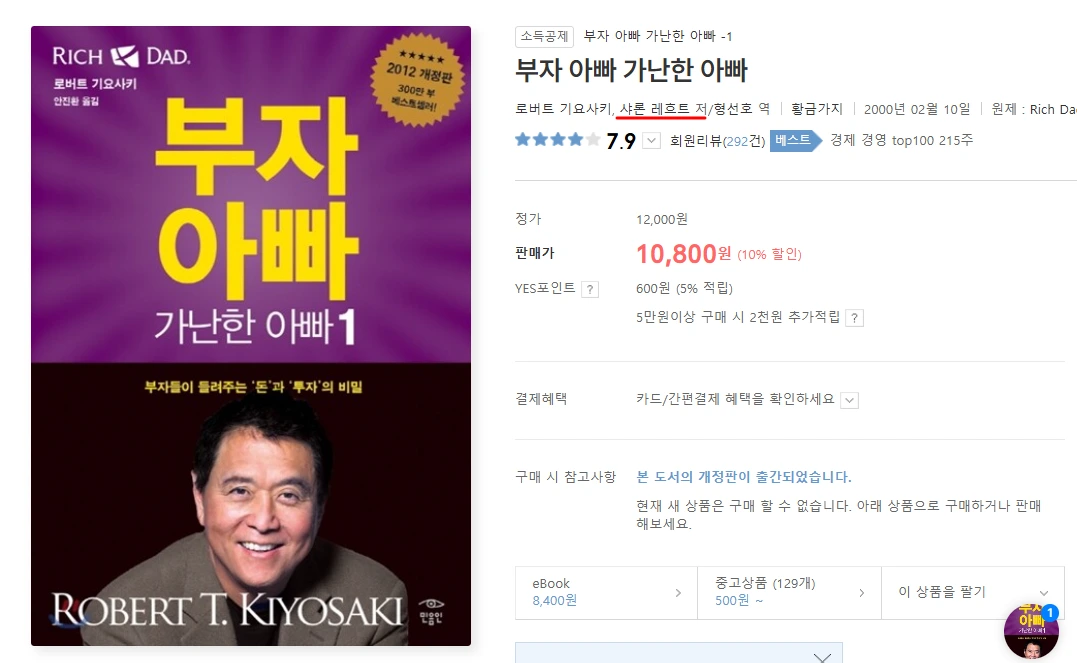Click the star rating icons

point(557,140)
